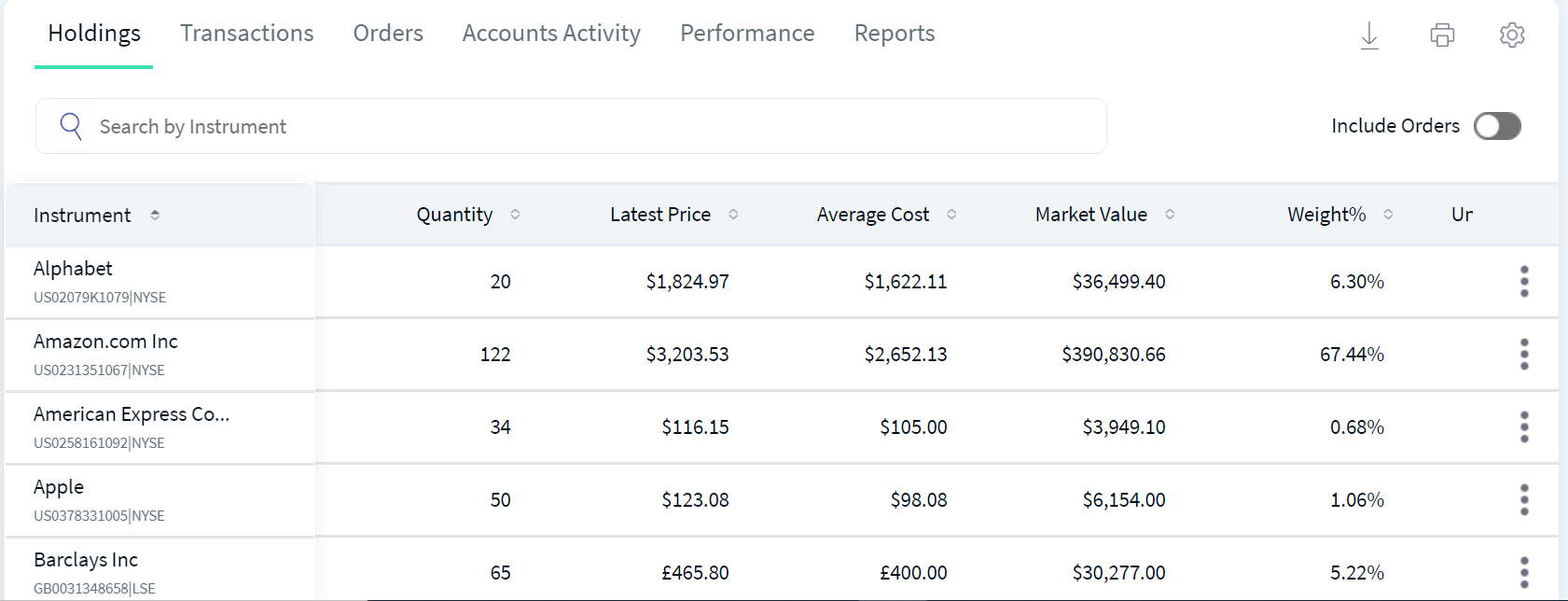Sort by Latest Price using its sort arrows
Image resolution: width=1568 pixels, height=601 pixels.
point(733,215)
